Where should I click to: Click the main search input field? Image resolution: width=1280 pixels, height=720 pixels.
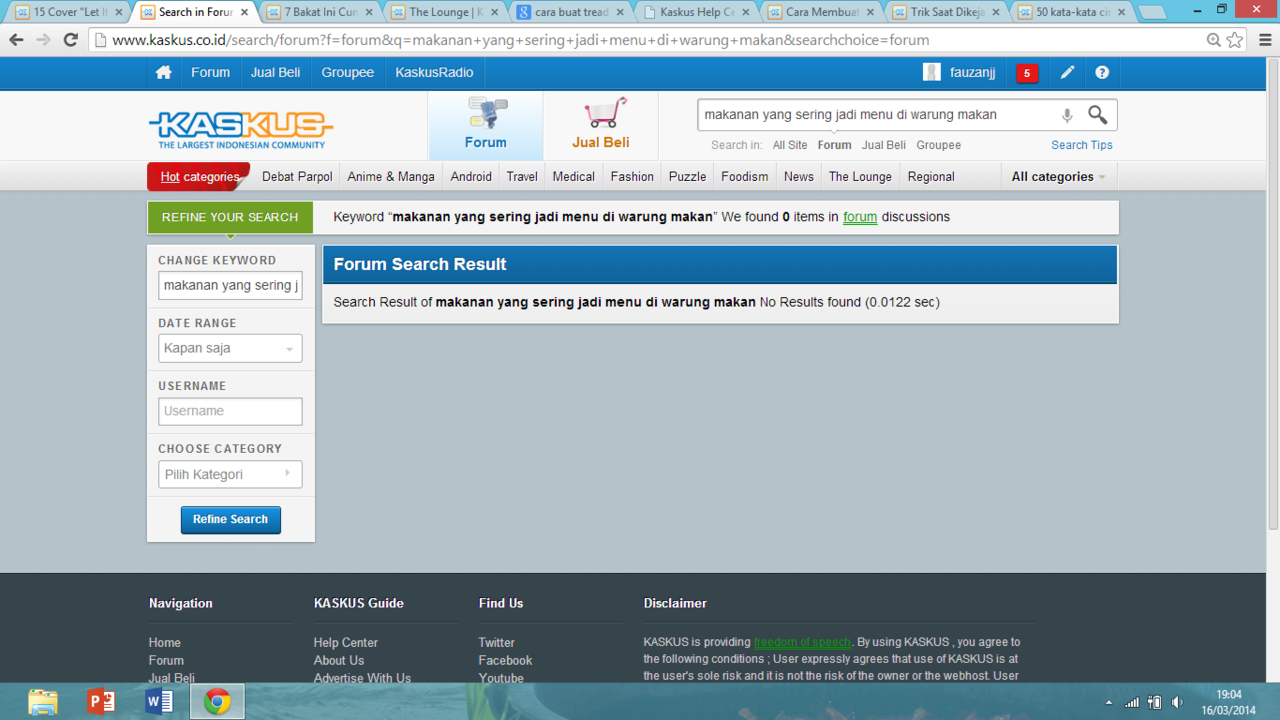point(877,115)
